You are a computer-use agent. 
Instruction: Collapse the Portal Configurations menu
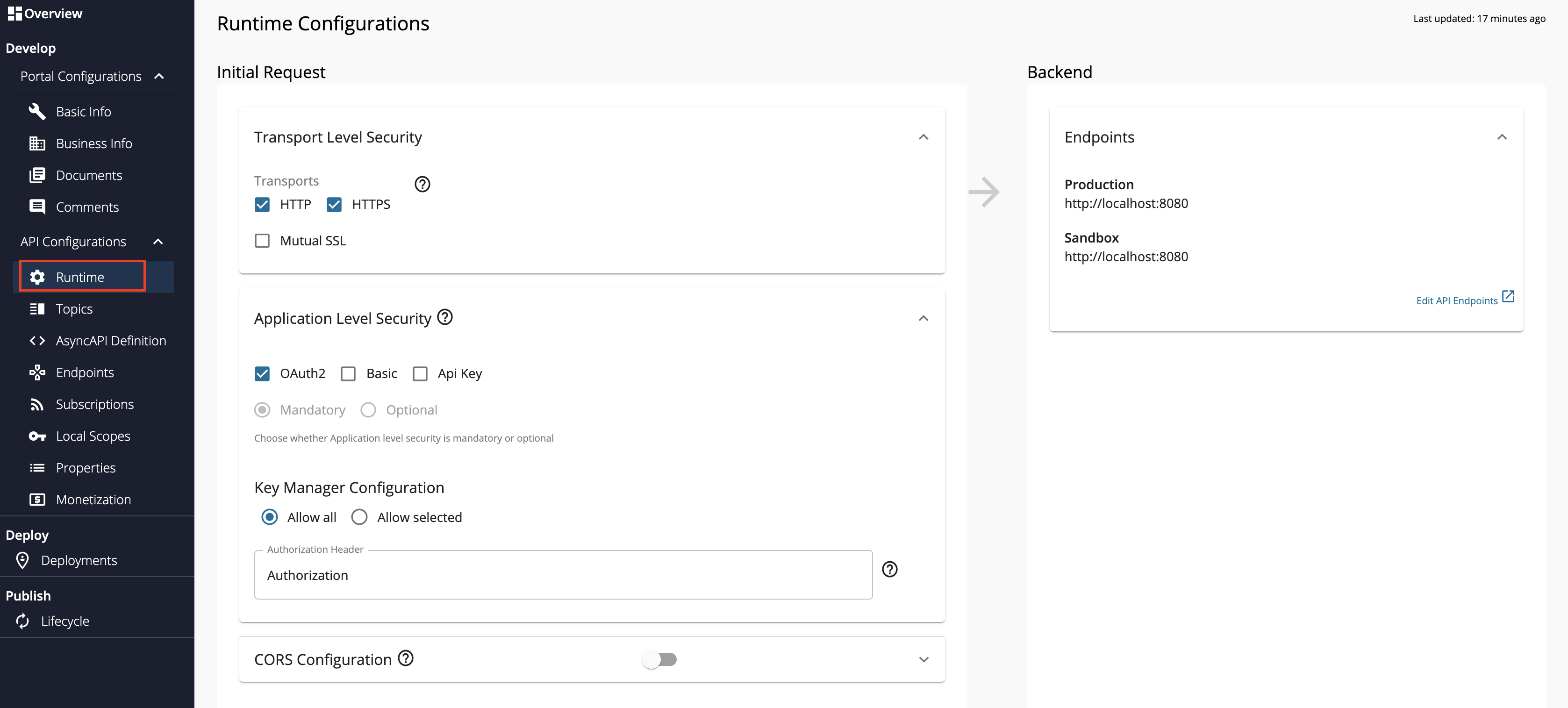click(x=159, y=77)
